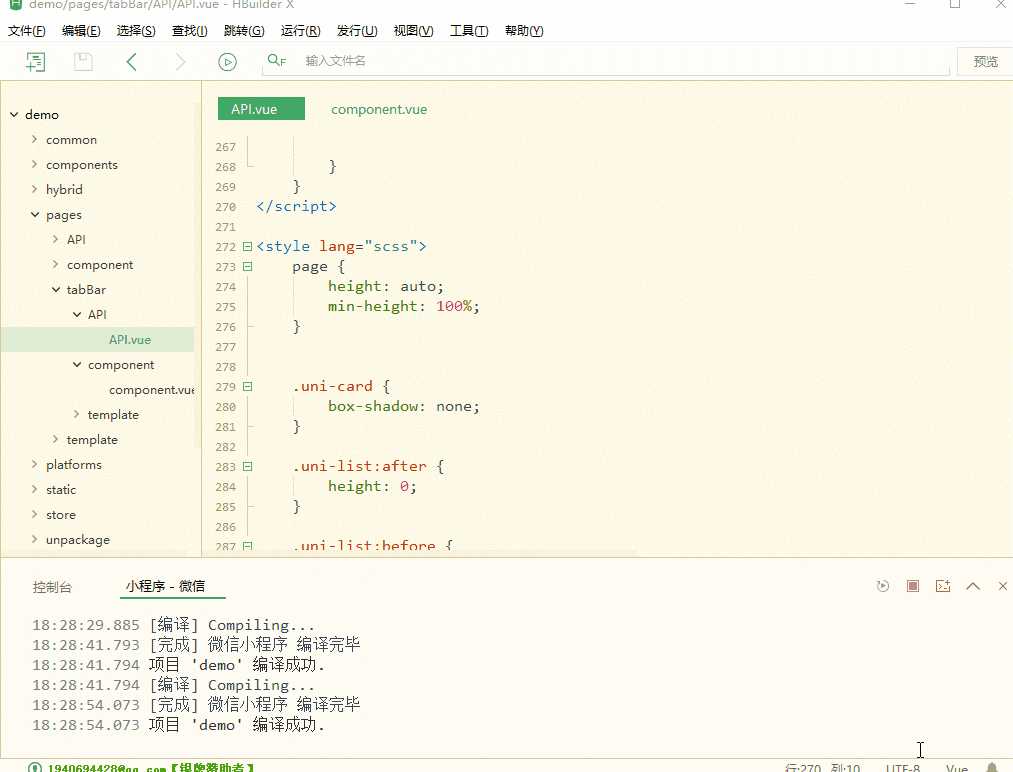Click the save file toolbar icon
Viewport: 1013px width, 772px height.
point(83,62)
